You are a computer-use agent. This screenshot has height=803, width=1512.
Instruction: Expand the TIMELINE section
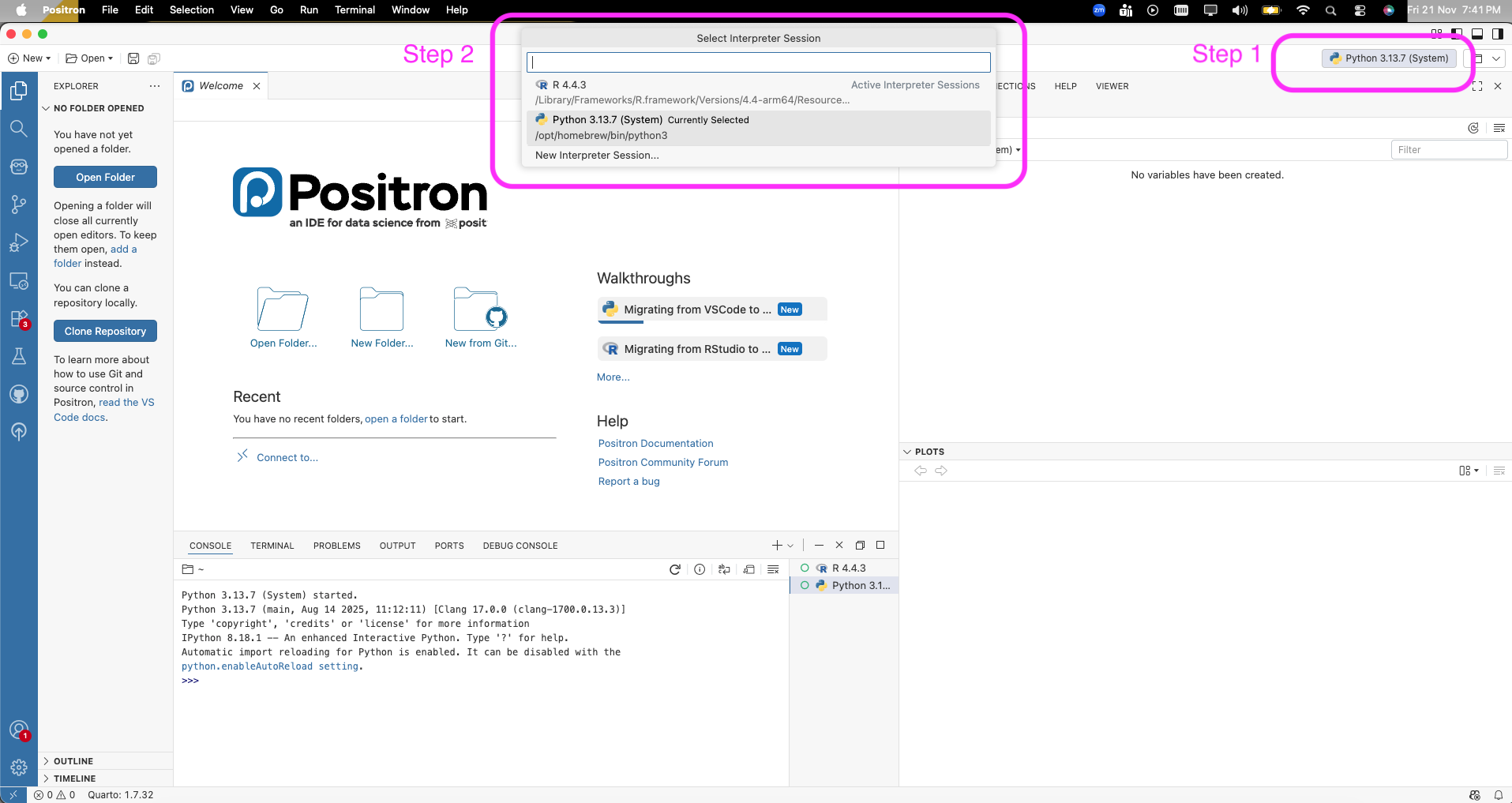coord(74,779)
